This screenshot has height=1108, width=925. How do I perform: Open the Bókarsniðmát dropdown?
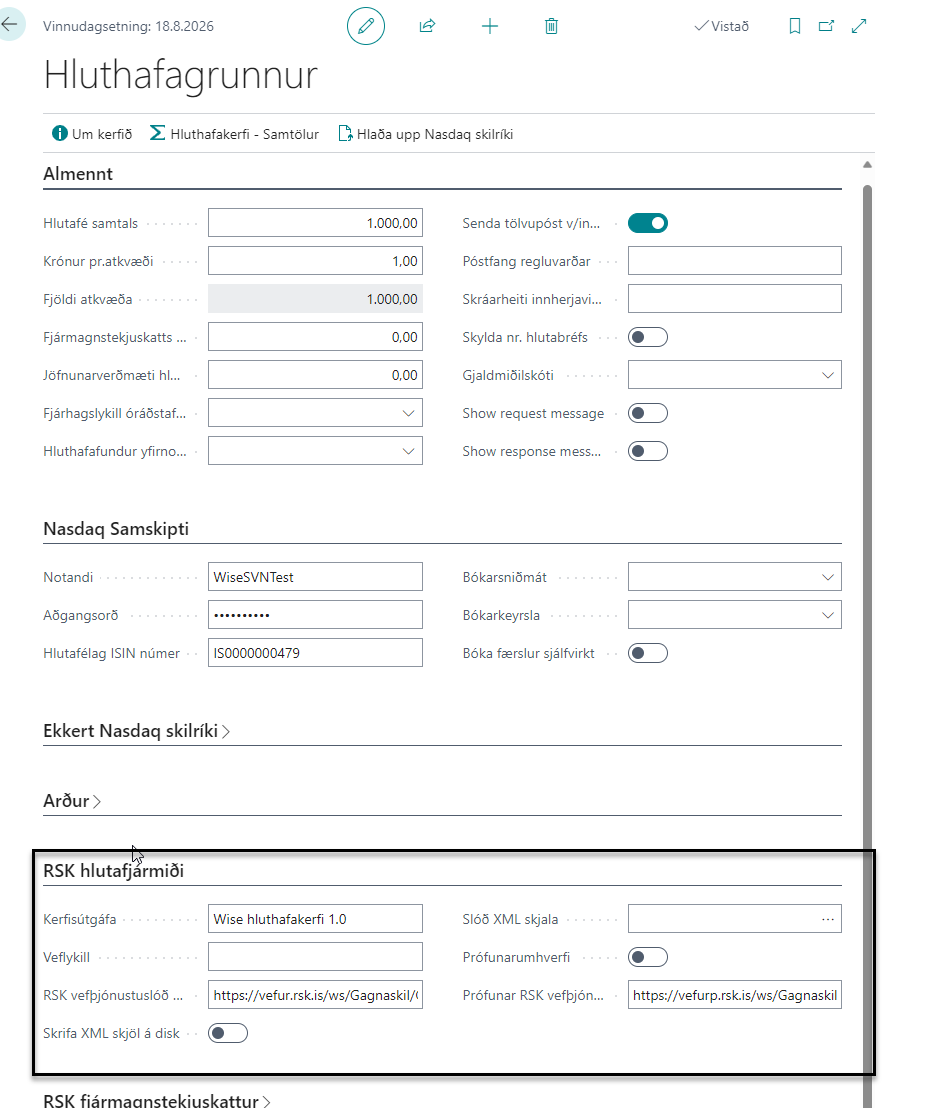(x=827, y=577)
